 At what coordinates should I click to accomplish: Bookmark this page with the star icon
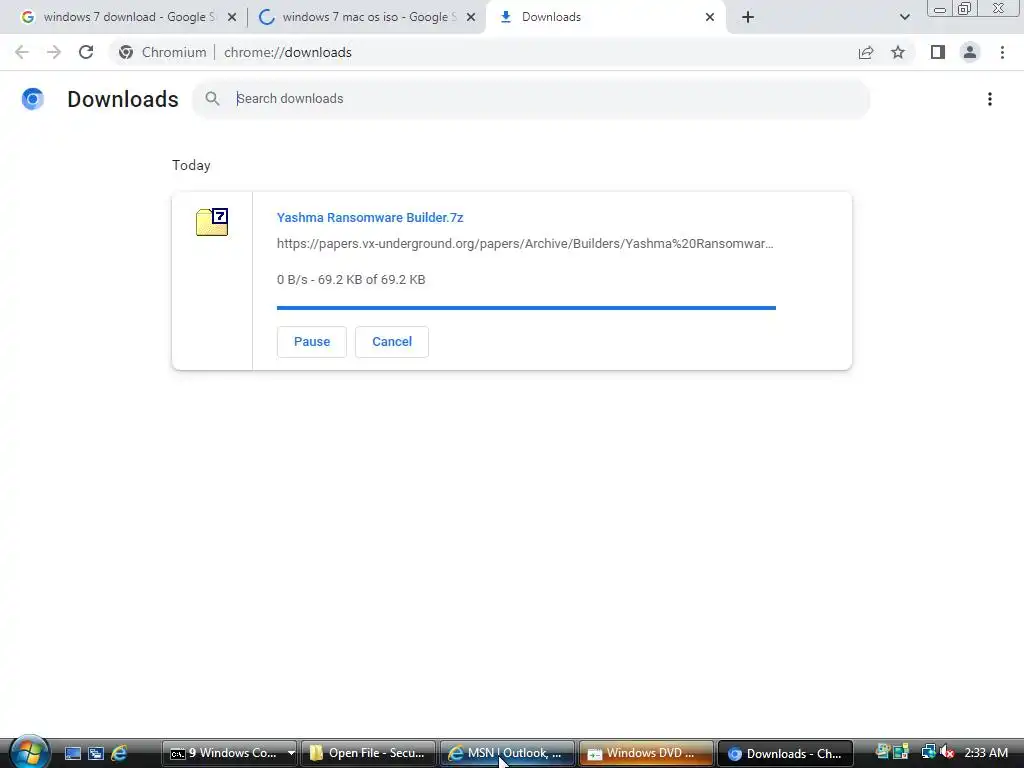tap(898, 52)
